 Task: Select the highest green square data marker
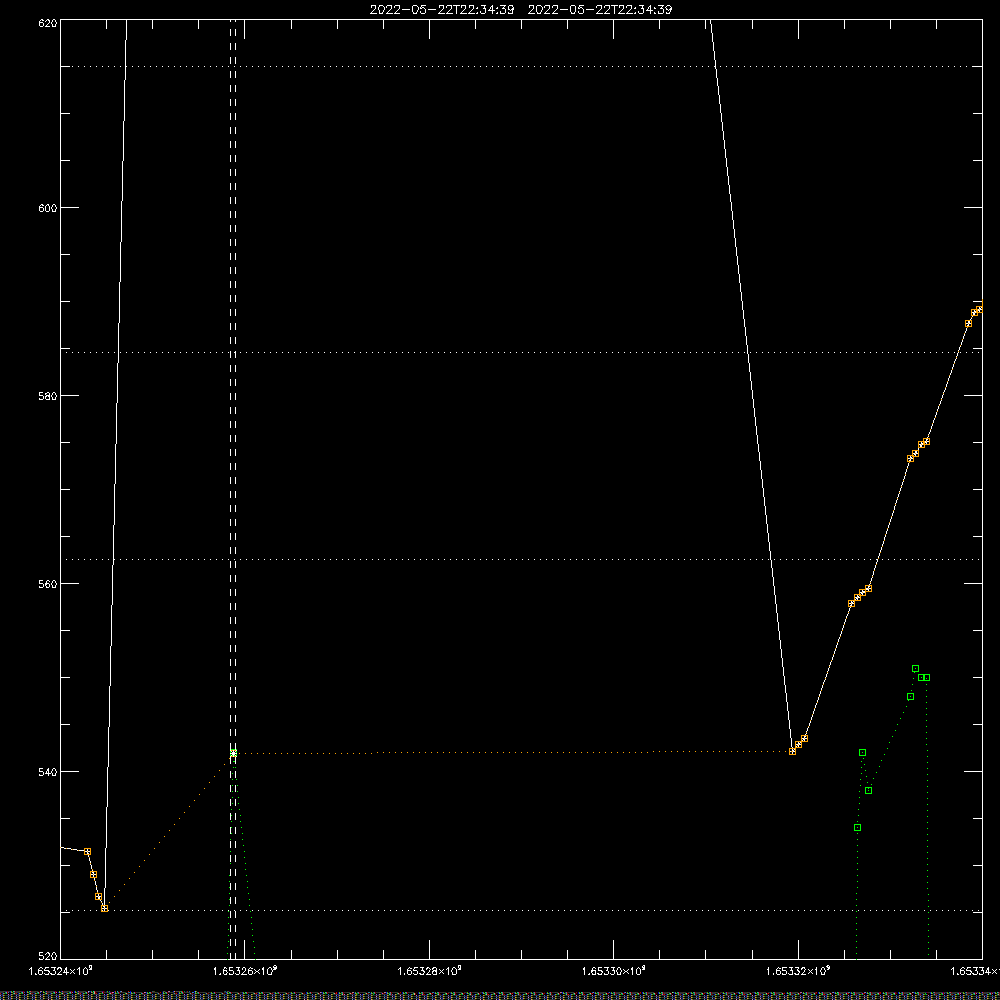[x=915, y=668]
